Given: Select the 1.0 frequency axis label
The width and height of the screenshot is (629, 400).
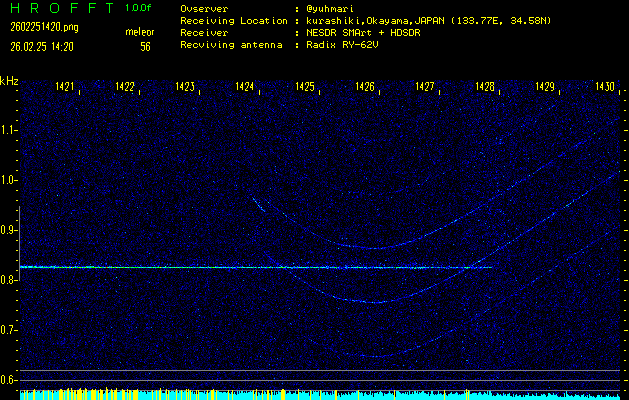Looking at the screenshot, I should 9,180.
